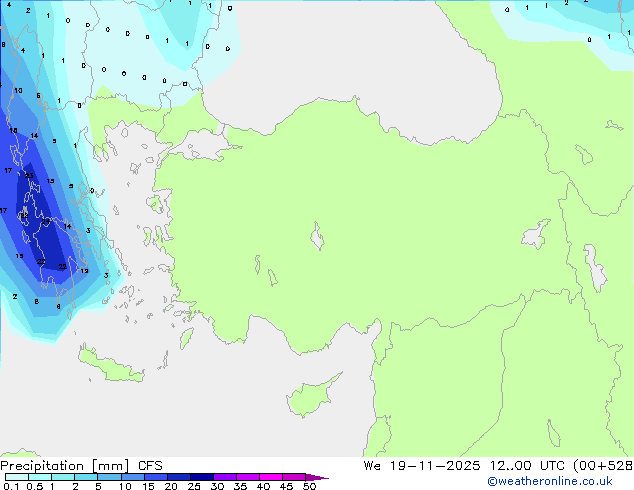Click the legend label '35'

tap(240, 486)
